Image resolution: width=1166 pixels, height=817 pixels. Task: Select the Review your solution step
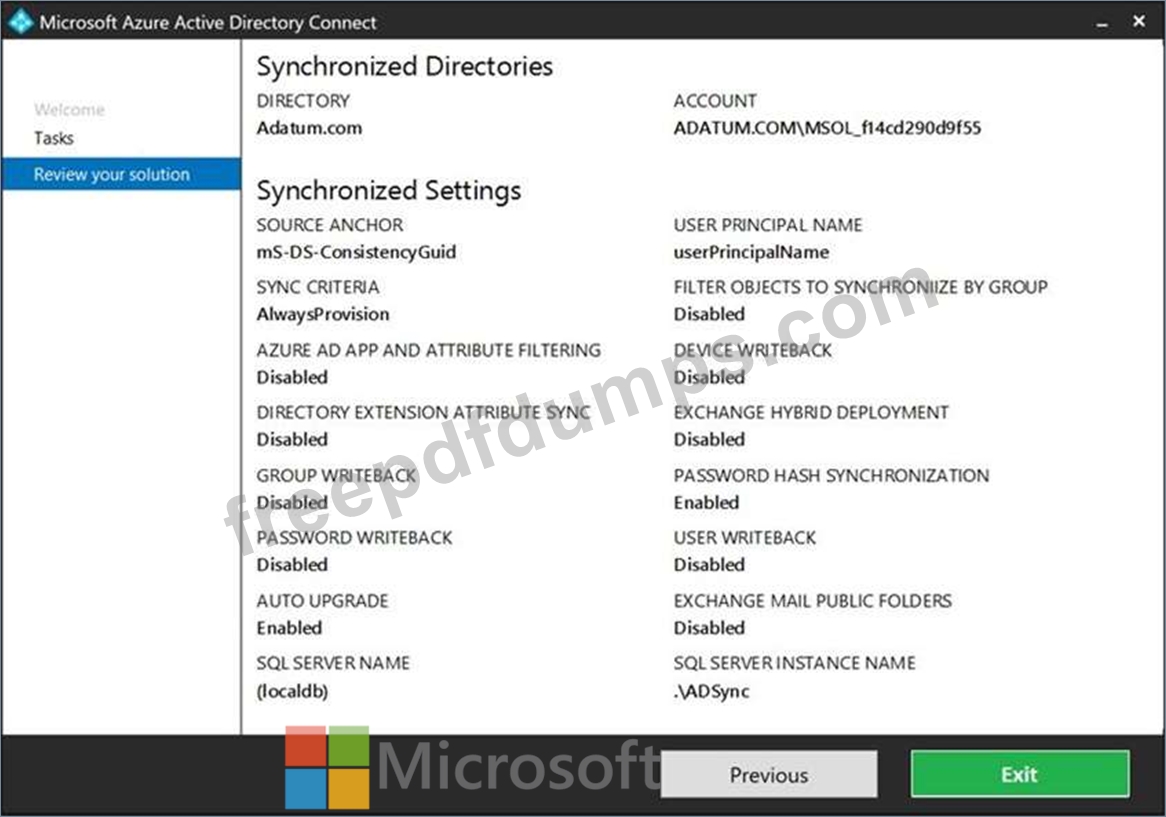(121, 174)
